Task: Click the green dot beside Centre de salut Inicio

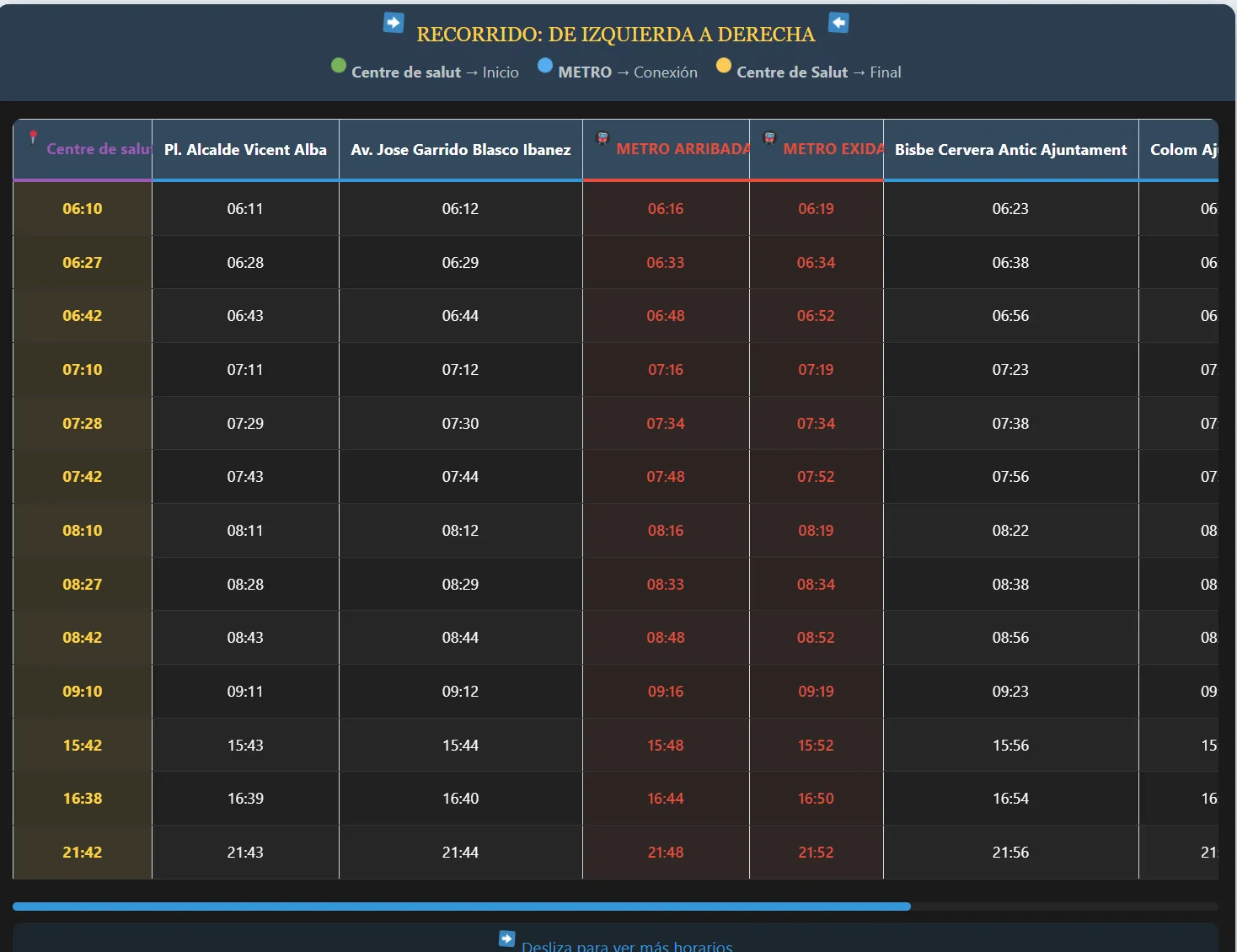Action: tap(339, 66)
